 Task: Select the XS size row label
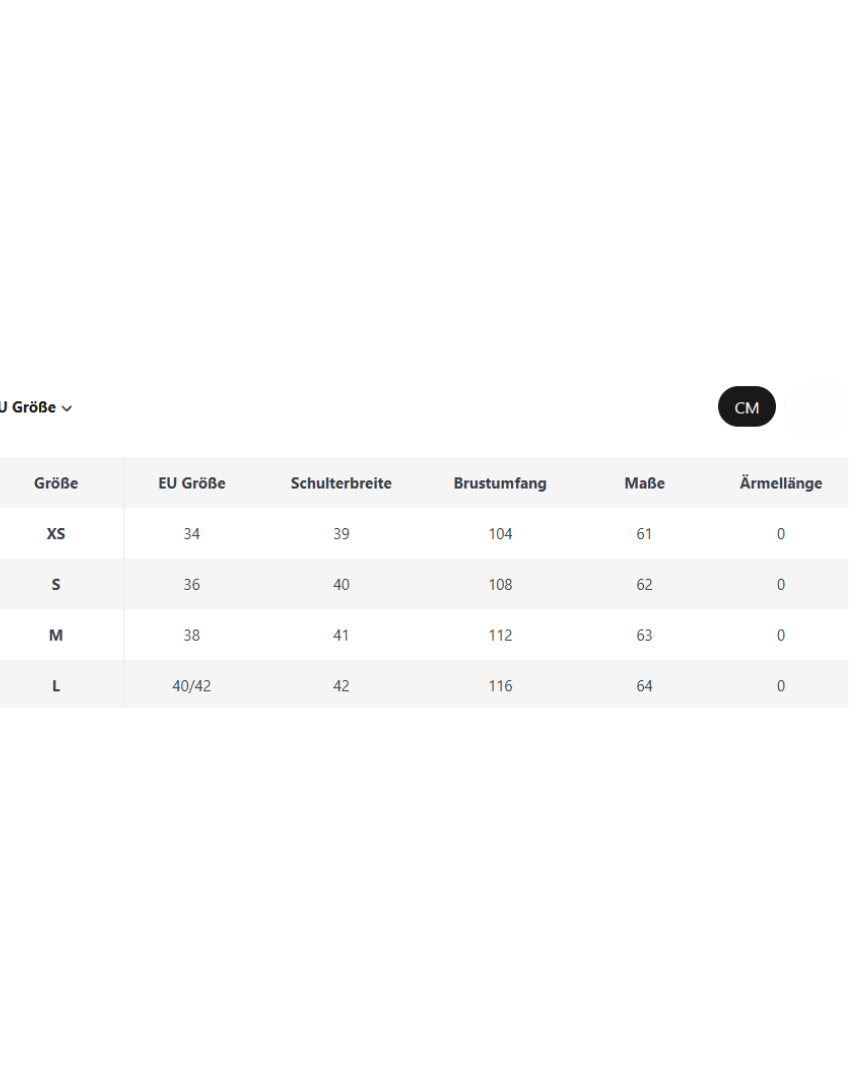pyautogui.click(x=56, y=534)
